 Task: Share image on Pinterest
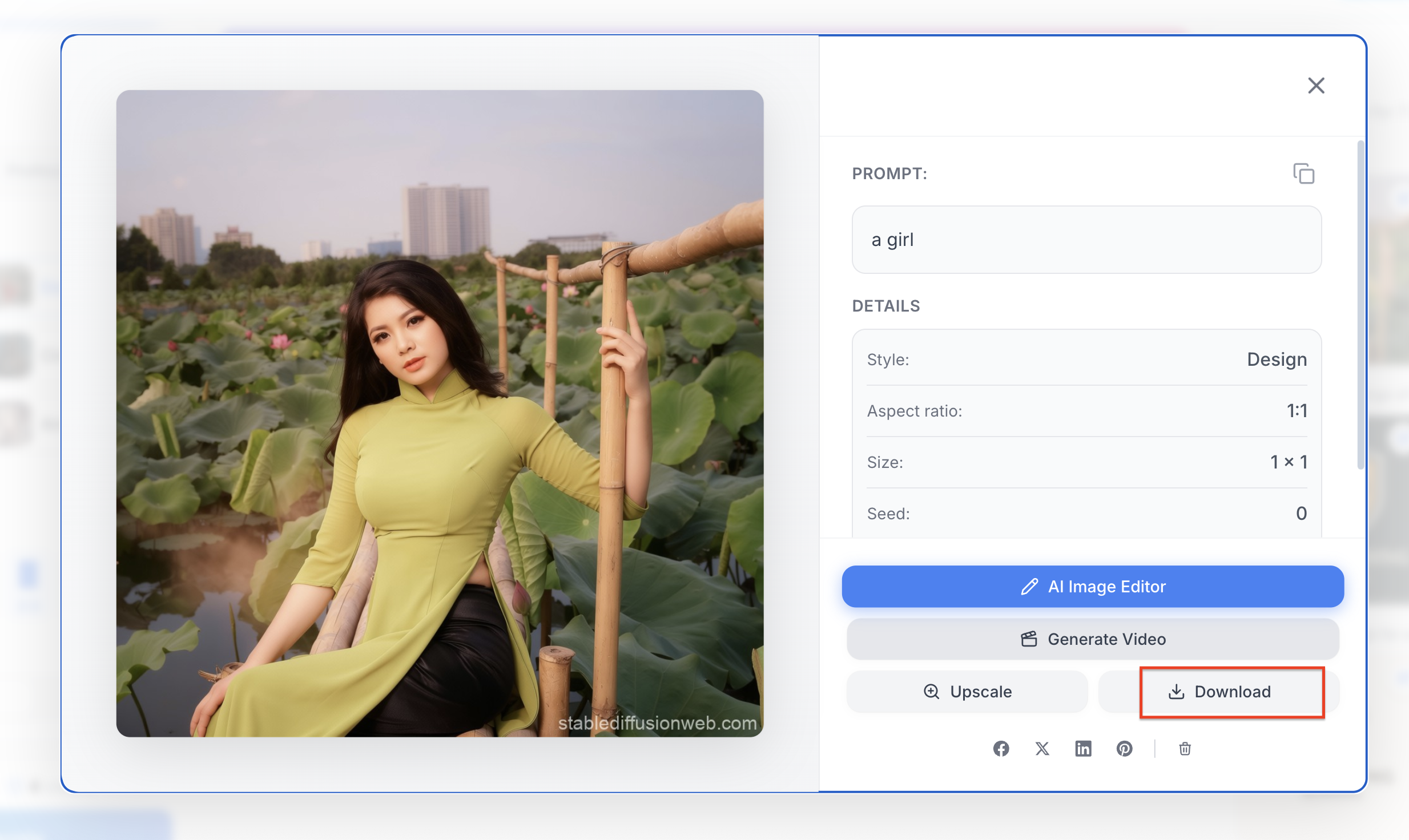pos(1124,749)
